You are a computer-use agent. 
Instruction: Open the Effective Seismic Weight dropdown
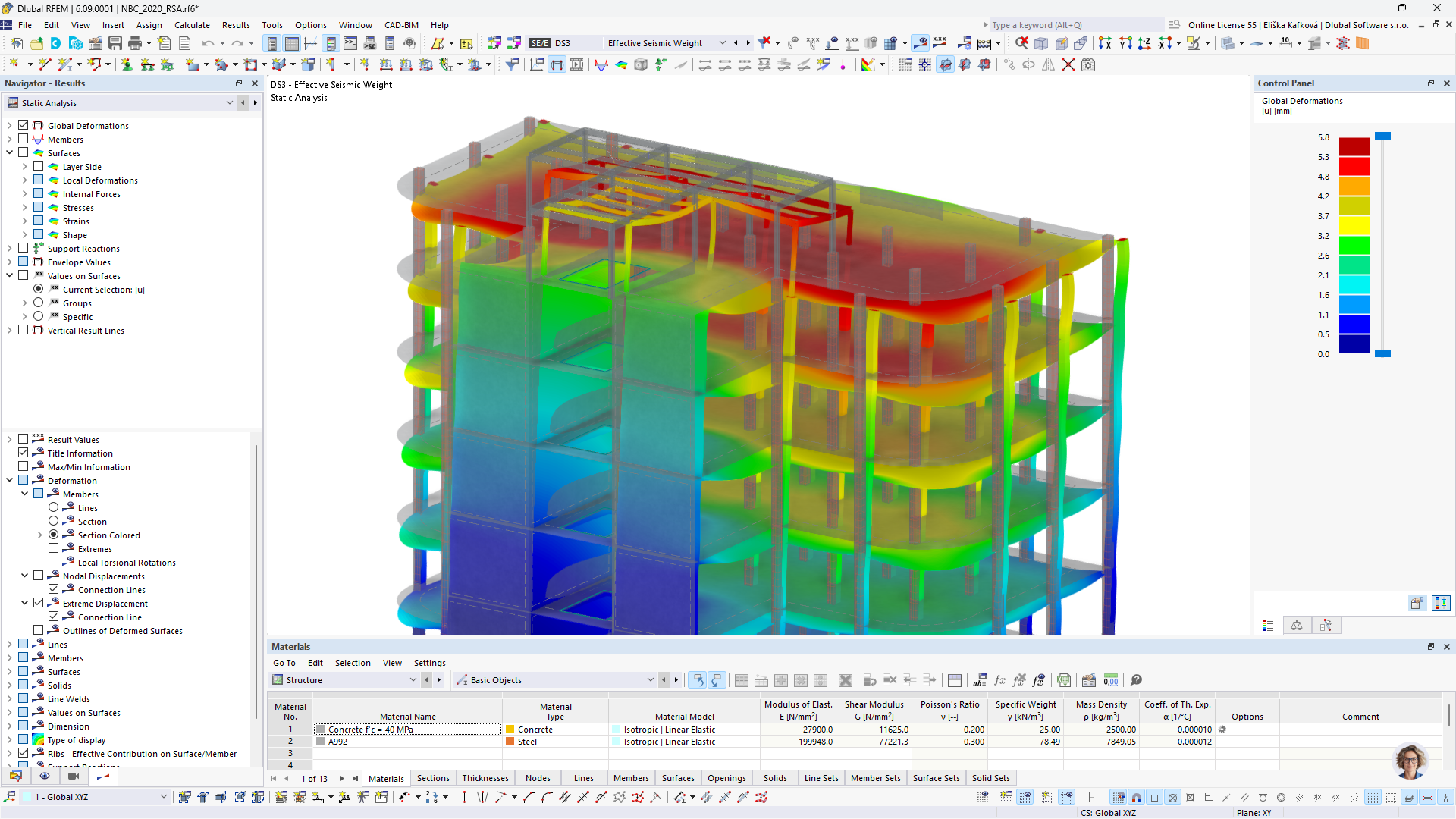722,42
